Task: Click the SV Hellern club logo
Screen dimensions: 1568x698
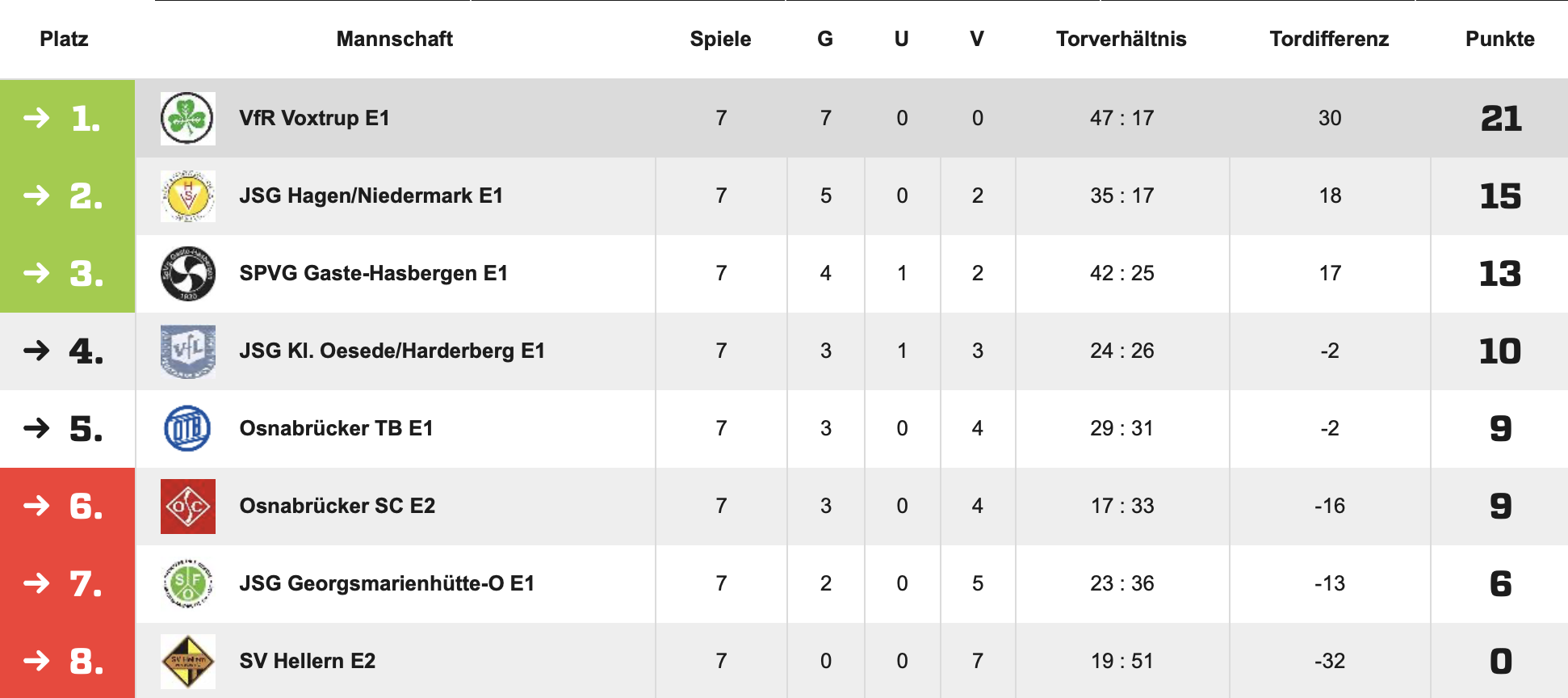Action: click(187, 661)
